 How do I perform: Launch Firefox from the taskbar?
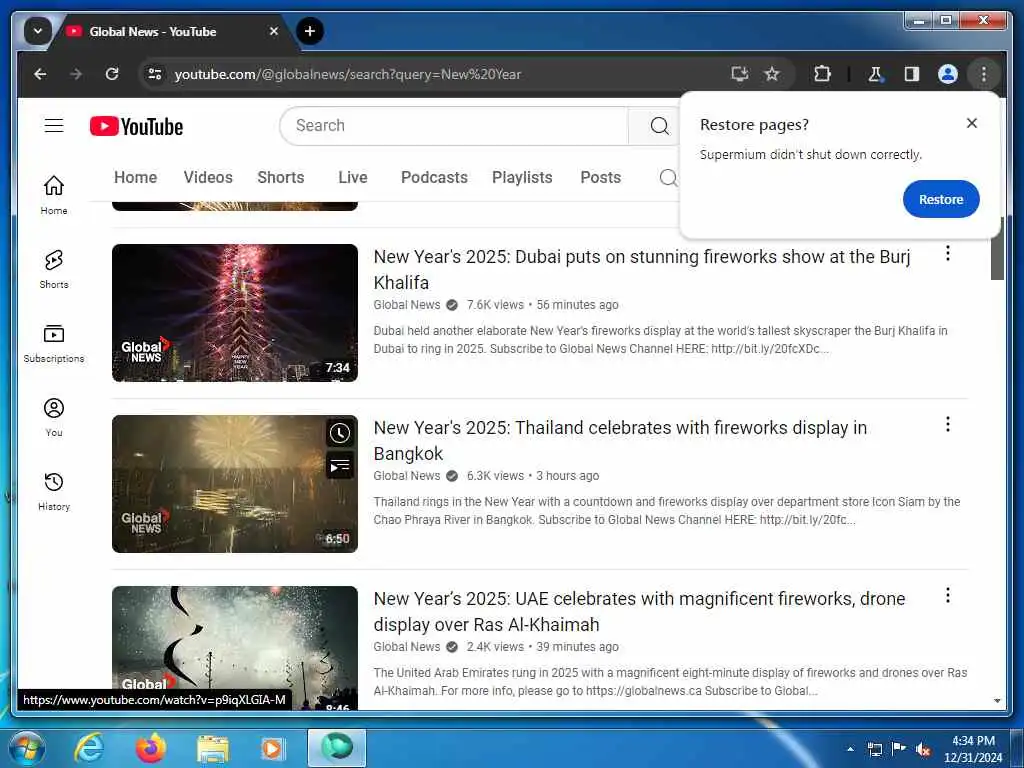tap(151, 748)
